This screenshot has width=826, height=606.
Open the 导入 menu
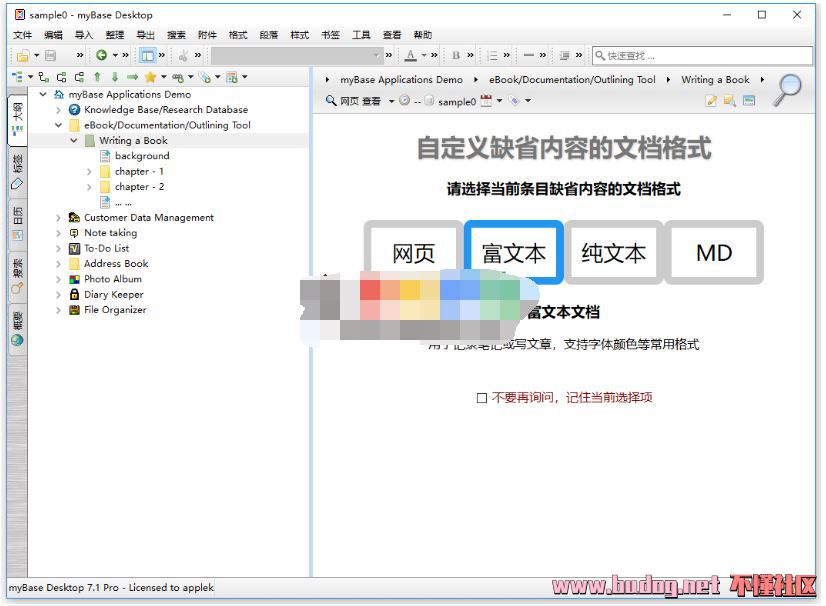coord(84,35)
